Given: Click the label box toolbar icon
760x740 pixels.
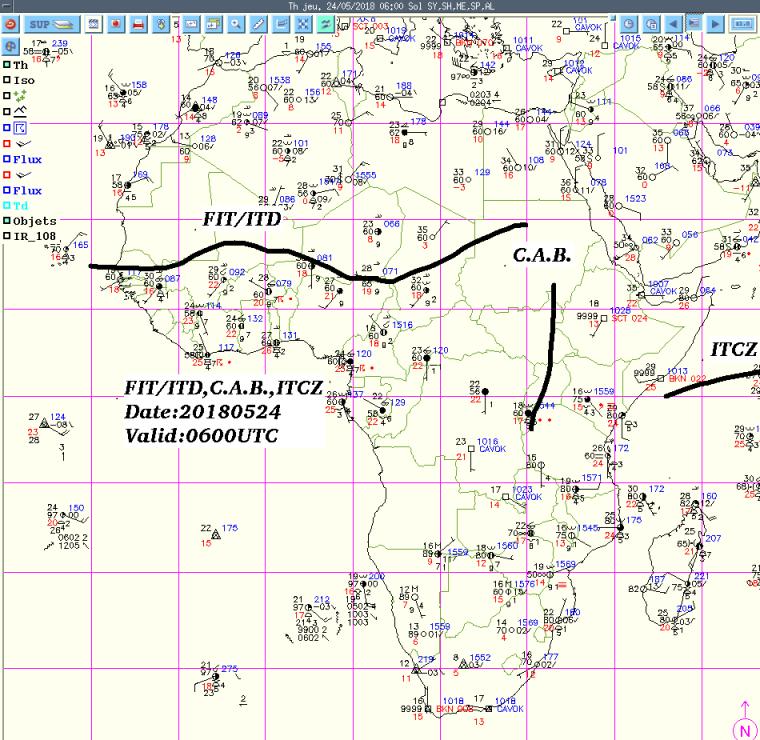Looking at the screenshot, I should pyautogui.click(x=191, y=24).
